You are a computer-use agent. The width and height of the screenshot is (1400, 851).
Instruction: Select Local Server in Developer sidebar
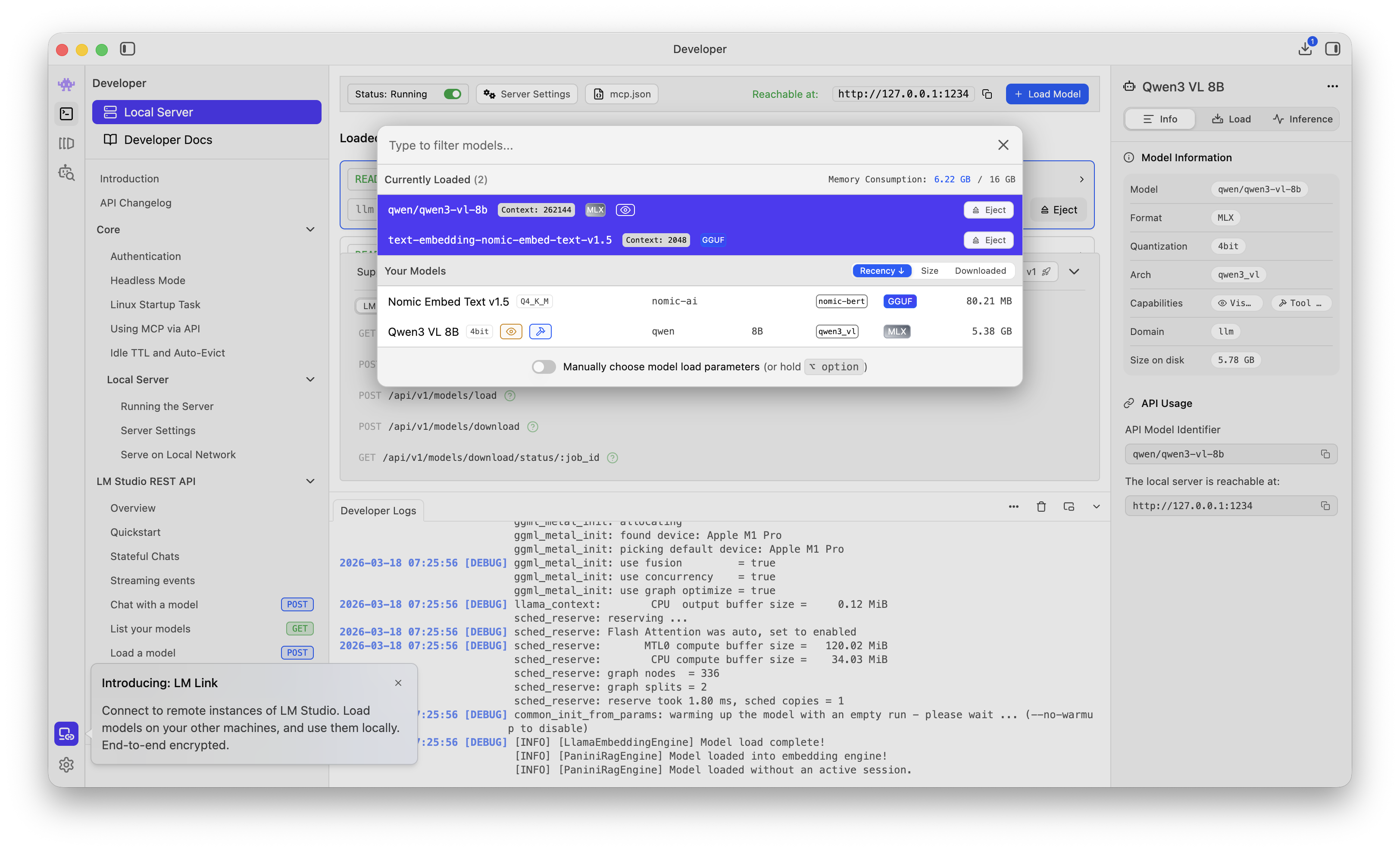coord(207,113)
